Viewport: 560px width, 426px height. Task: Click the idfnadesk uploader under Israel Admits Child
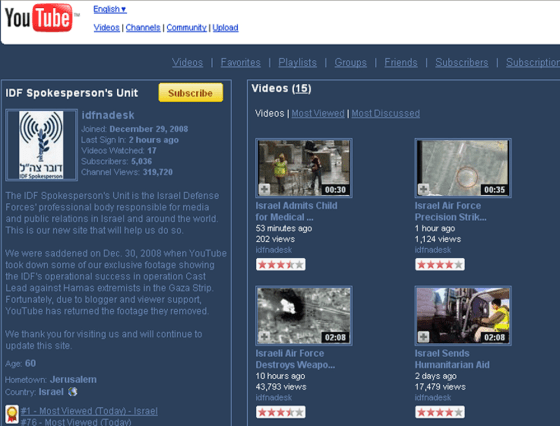(x=274, y=250)
